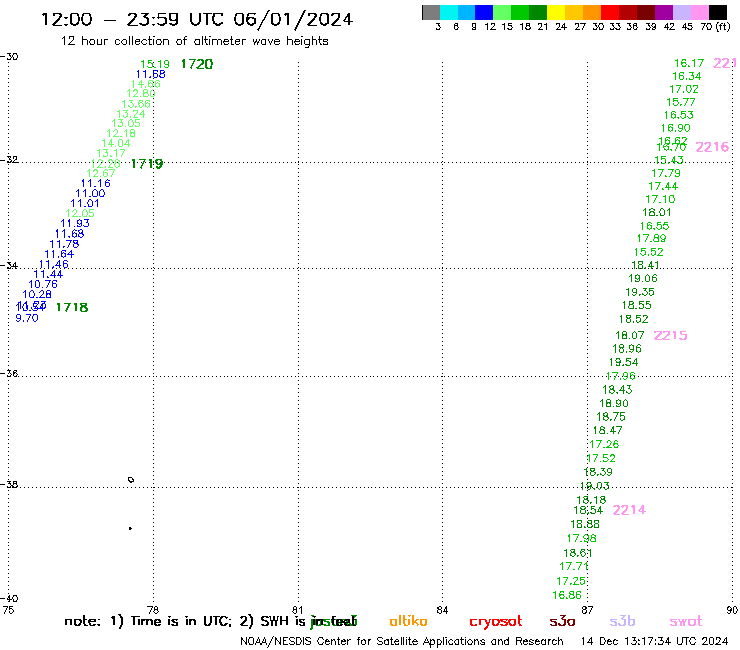
Task: Click the gray swatch in the color scale
Action: (x=431, y=12)
